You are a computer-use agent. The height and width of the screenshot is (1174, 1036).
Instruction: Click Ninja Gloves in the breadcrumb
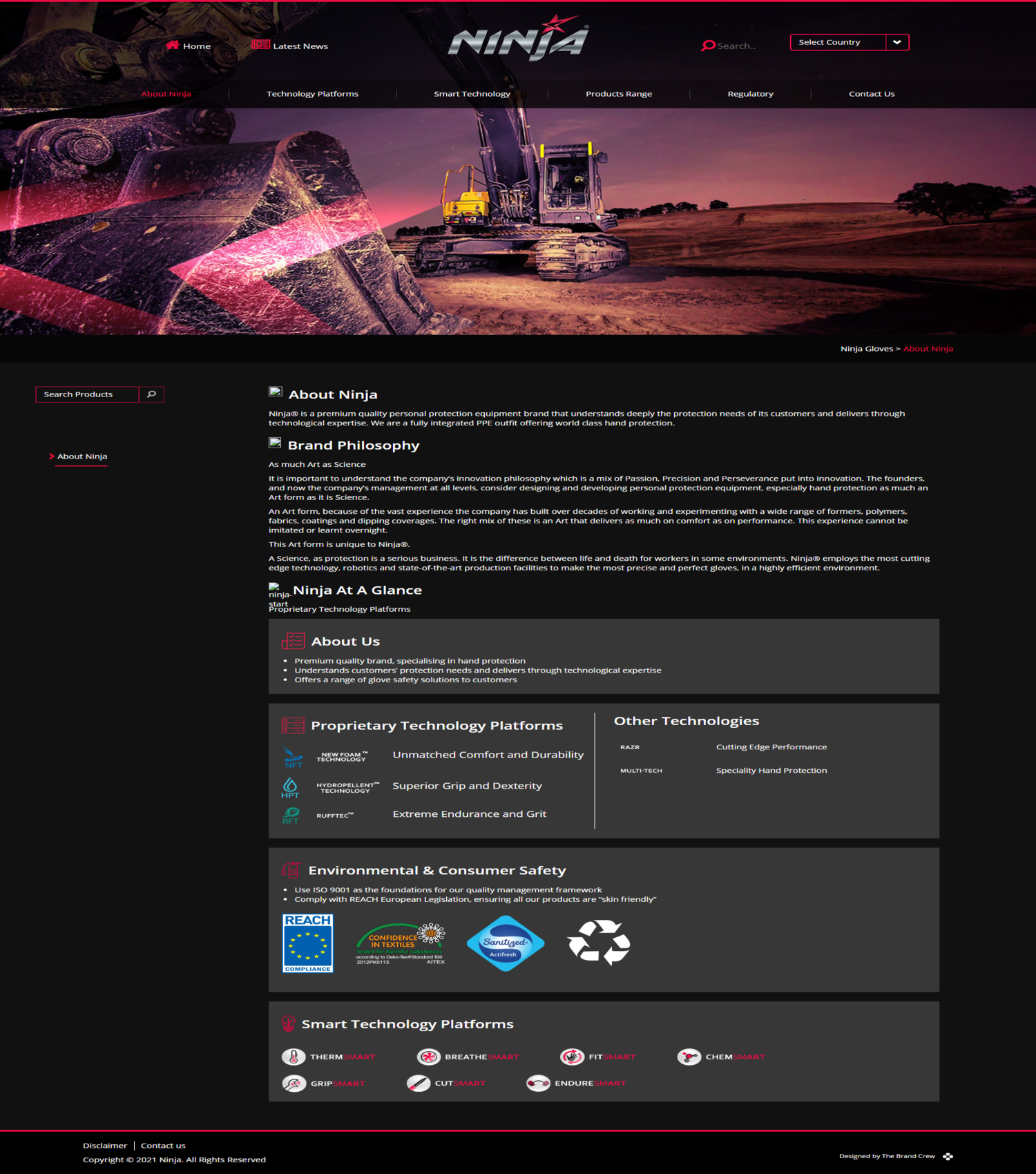pos(866,349)
